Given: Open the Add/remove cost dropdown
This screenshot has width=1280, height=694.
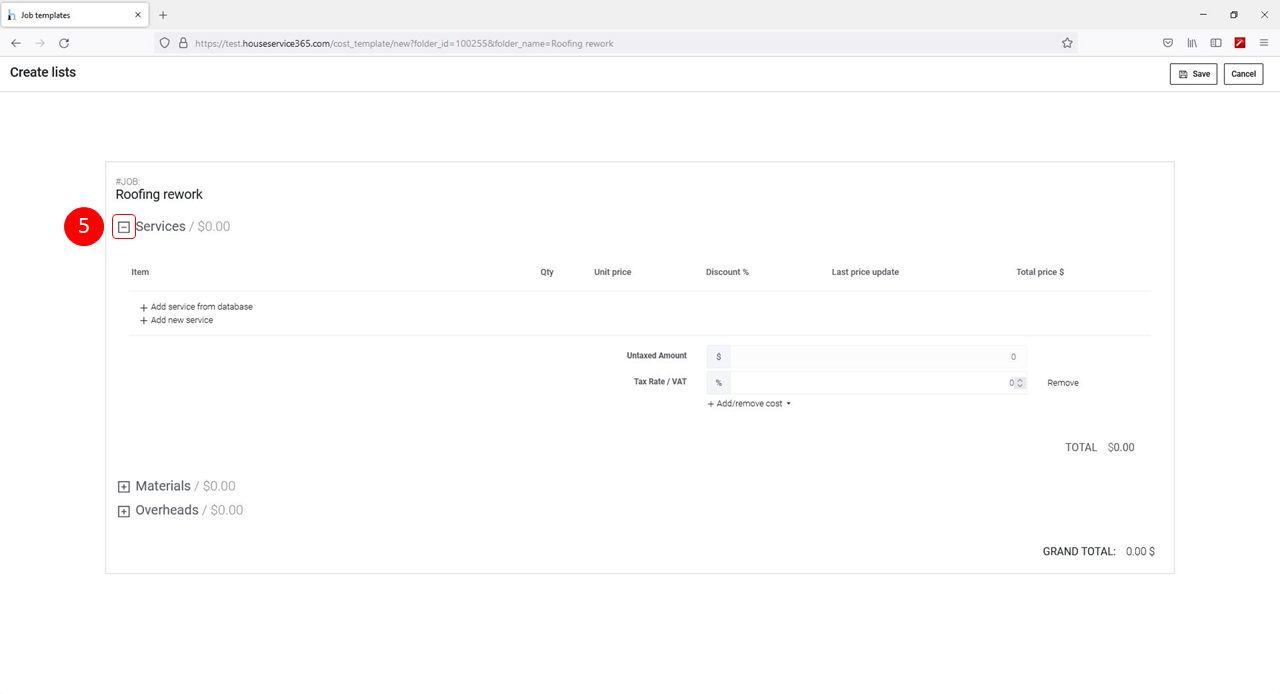Looking at the screenshot, I should (749, 404).
